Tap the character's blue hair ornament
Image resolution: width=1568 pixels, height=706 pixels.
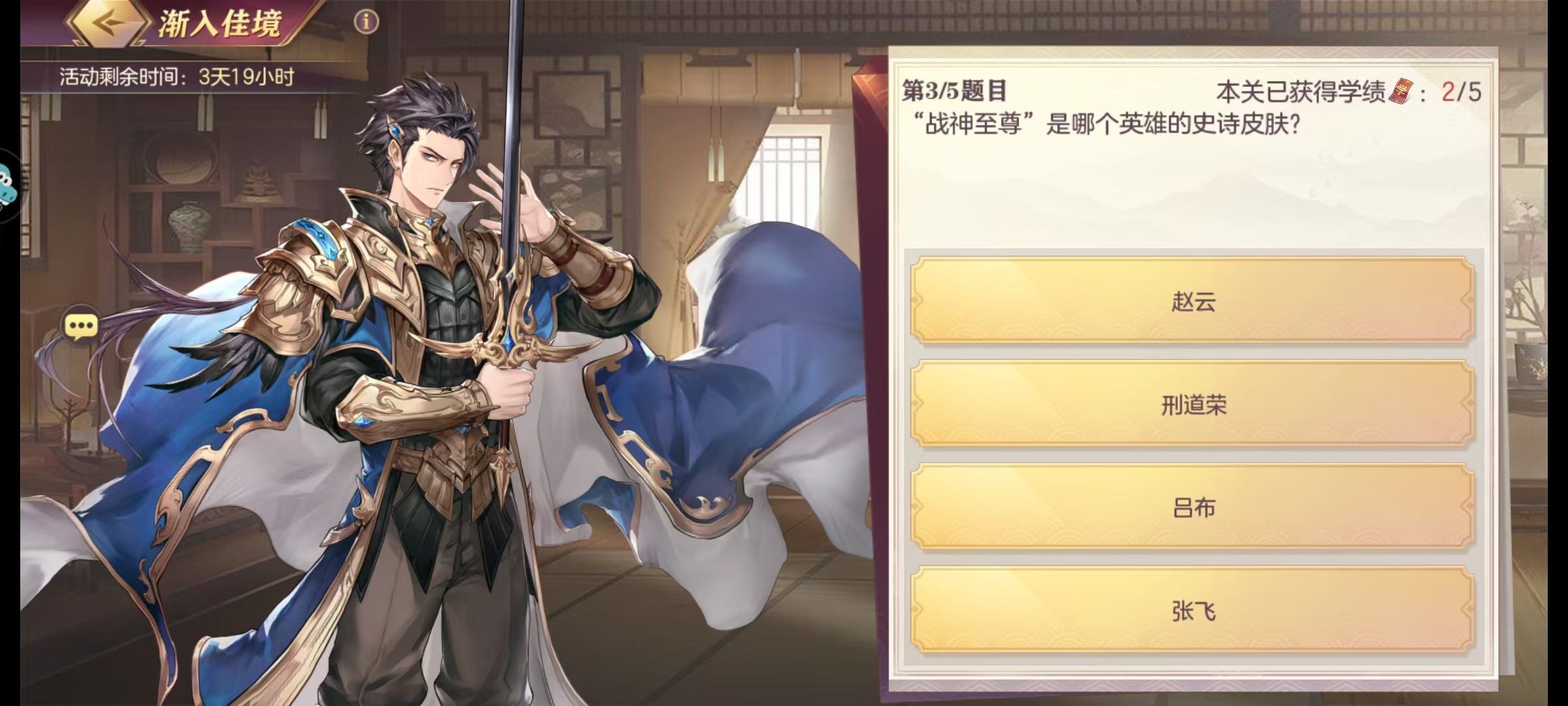coord(395,129)
